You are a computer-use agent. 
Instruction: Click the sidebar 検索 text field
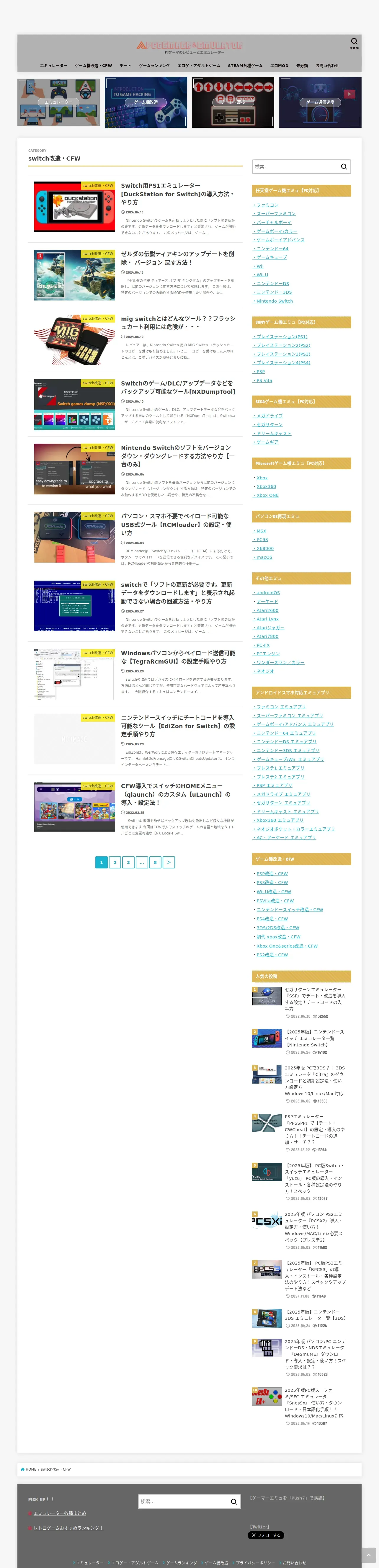tap(295, 167)
